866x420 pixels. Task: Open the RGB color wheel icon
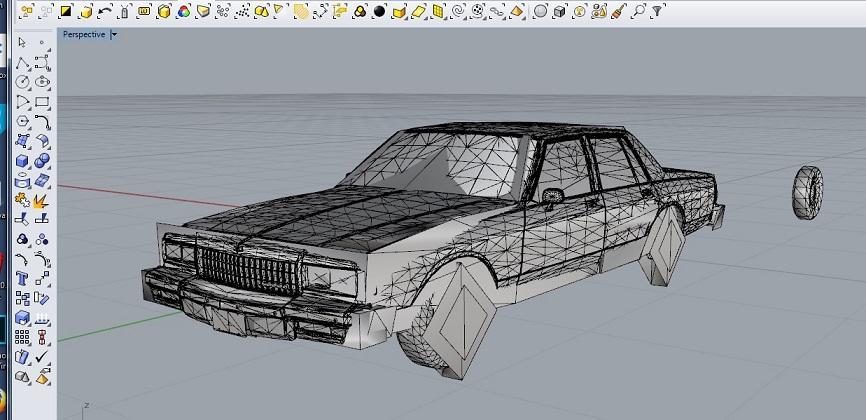pos(183,12)
